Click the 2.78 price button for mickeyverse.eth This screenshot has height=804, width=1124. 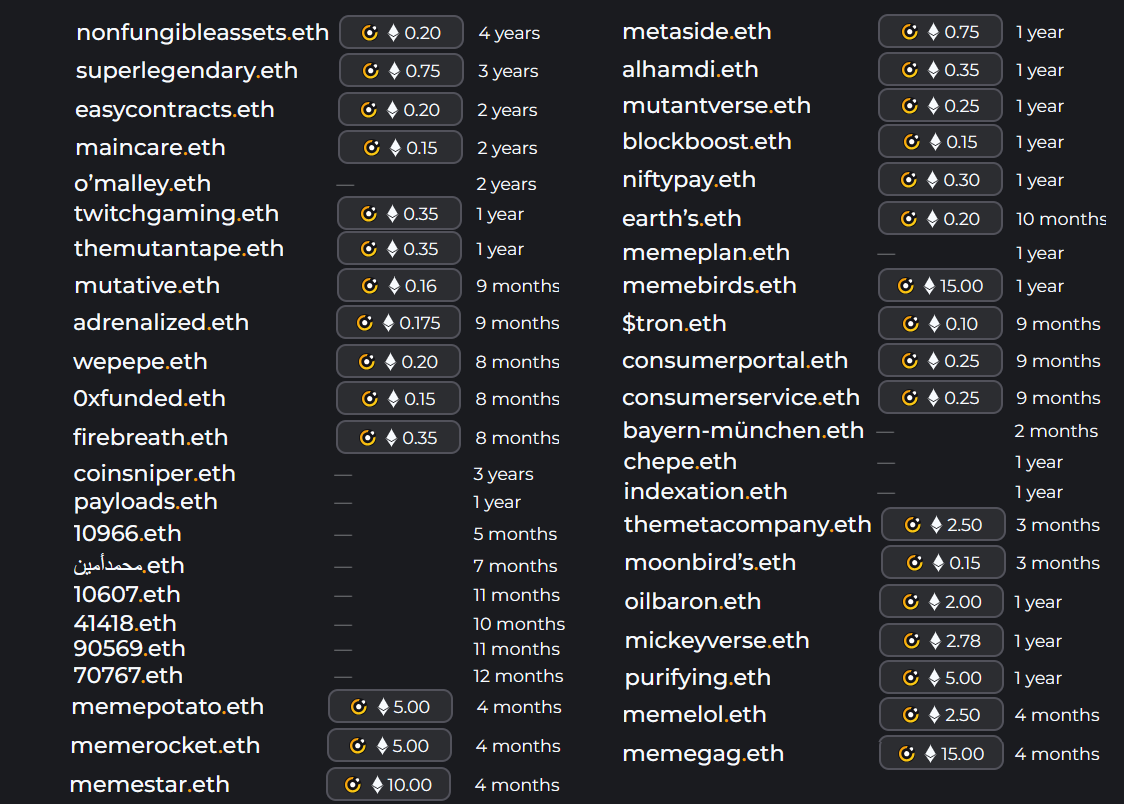(x=942, y=641)
